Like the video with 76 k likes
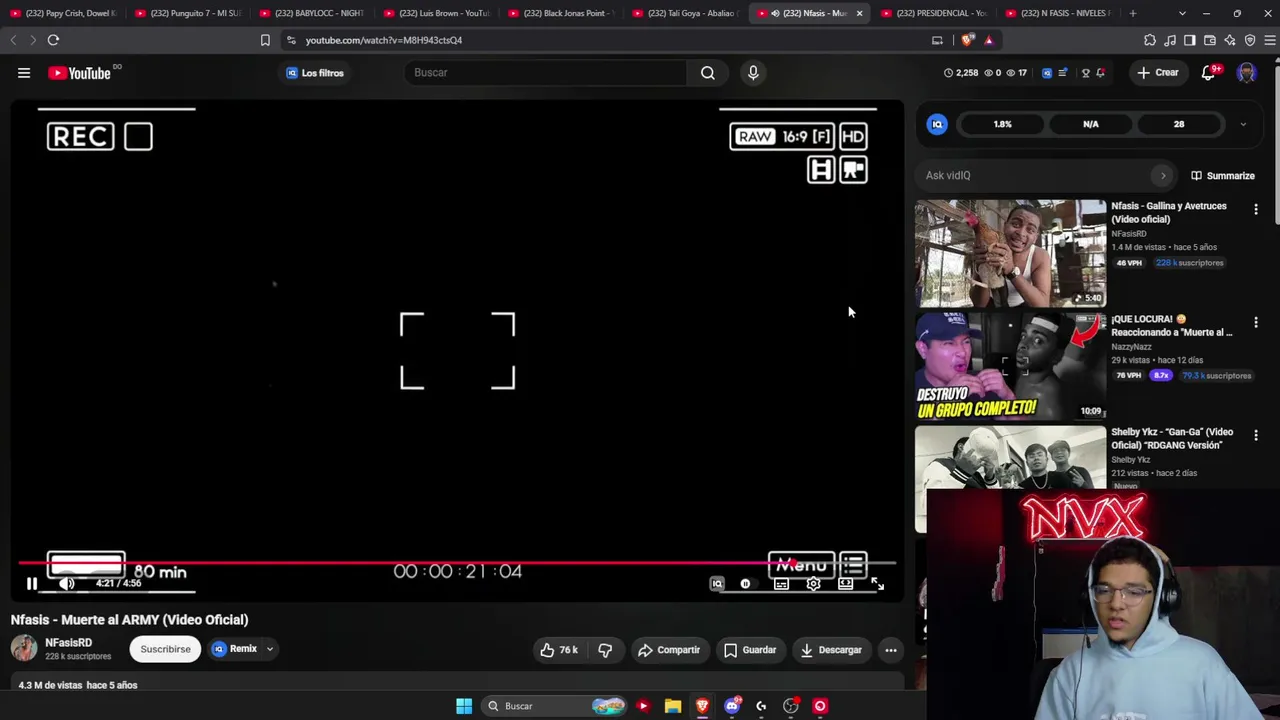The height and width of the screenshot is (720, 1280). (x=559, y=650)
